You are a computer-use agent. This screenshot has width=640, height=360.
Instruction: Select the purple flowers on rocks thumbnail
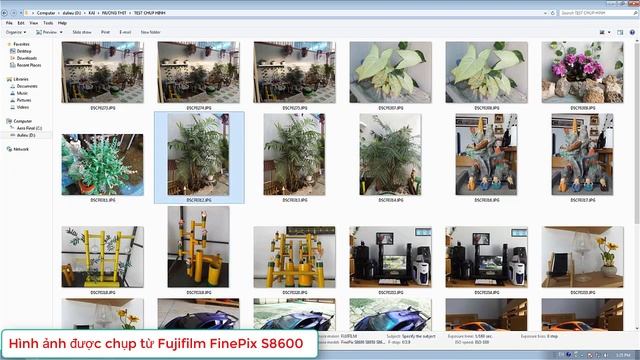[x=582, y=72]
